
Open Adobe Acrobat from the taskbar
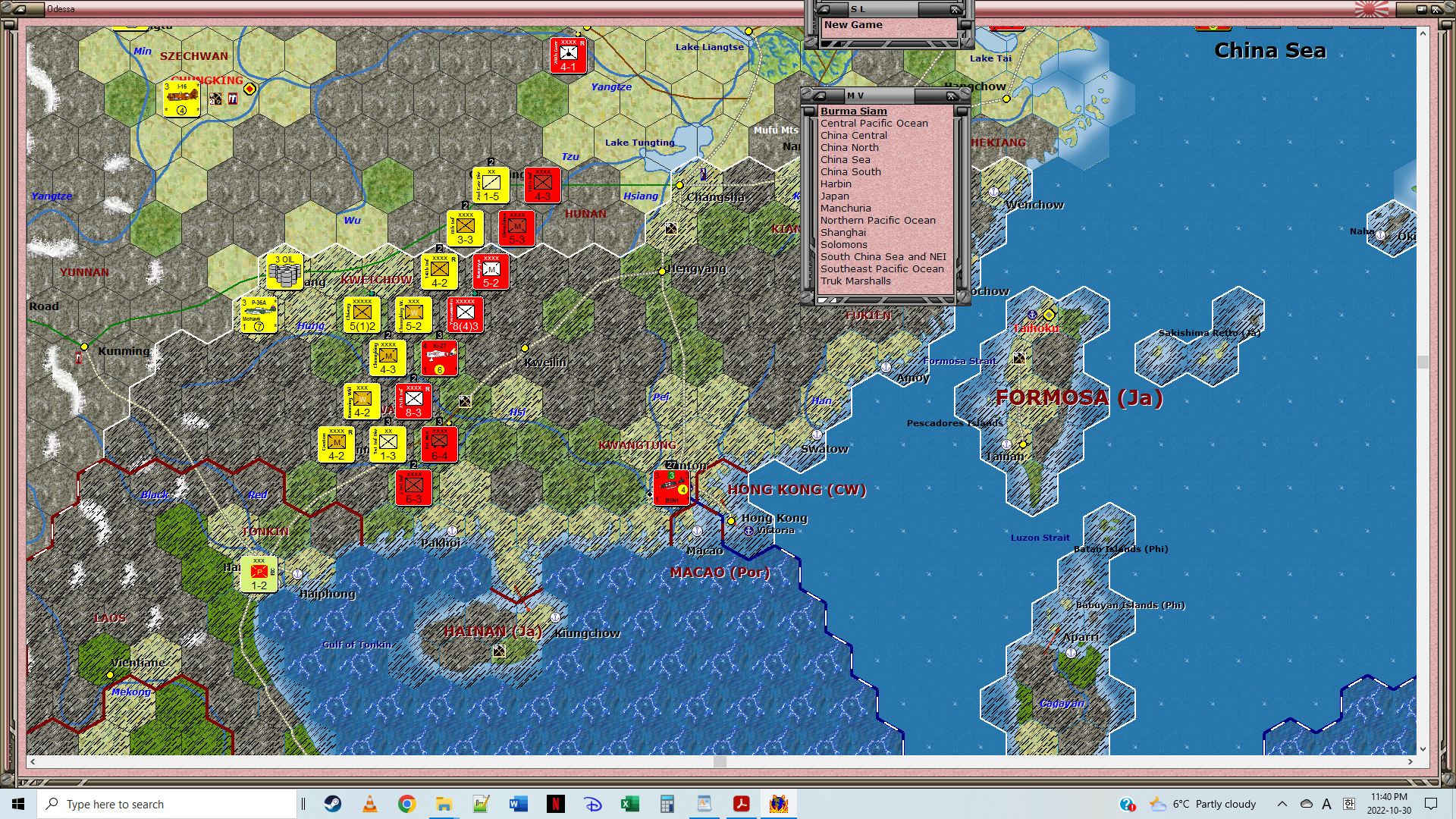click(x=742, y=804)
